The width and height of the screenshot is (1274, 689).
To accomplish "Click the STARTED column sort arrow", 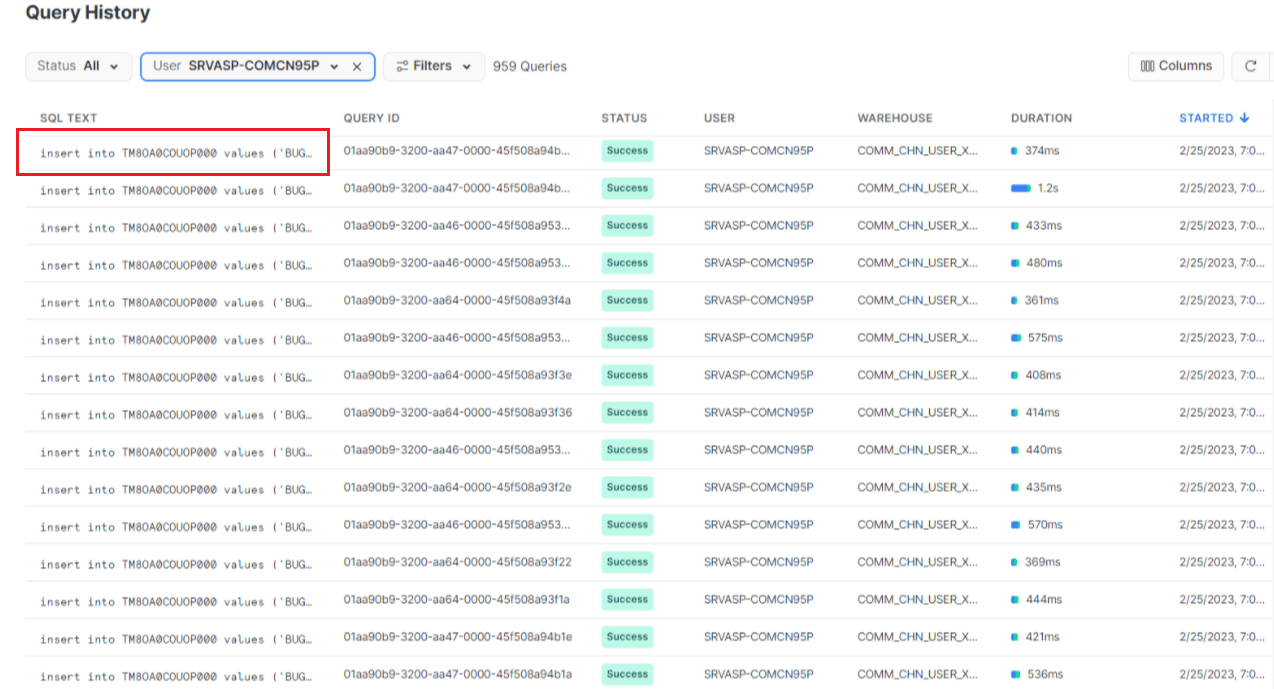I will coord(1244,118).
